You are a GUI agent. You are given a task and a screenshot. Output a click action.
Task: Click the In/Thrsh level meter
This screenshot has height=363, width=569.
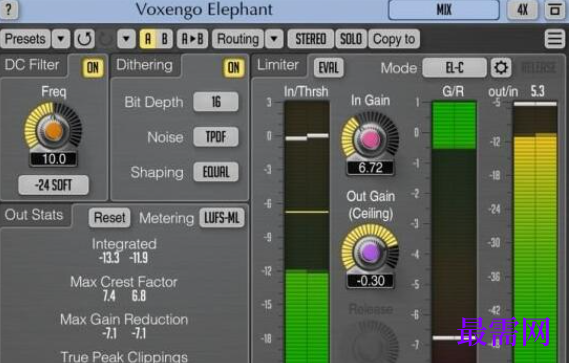click(x=307, y=232)
